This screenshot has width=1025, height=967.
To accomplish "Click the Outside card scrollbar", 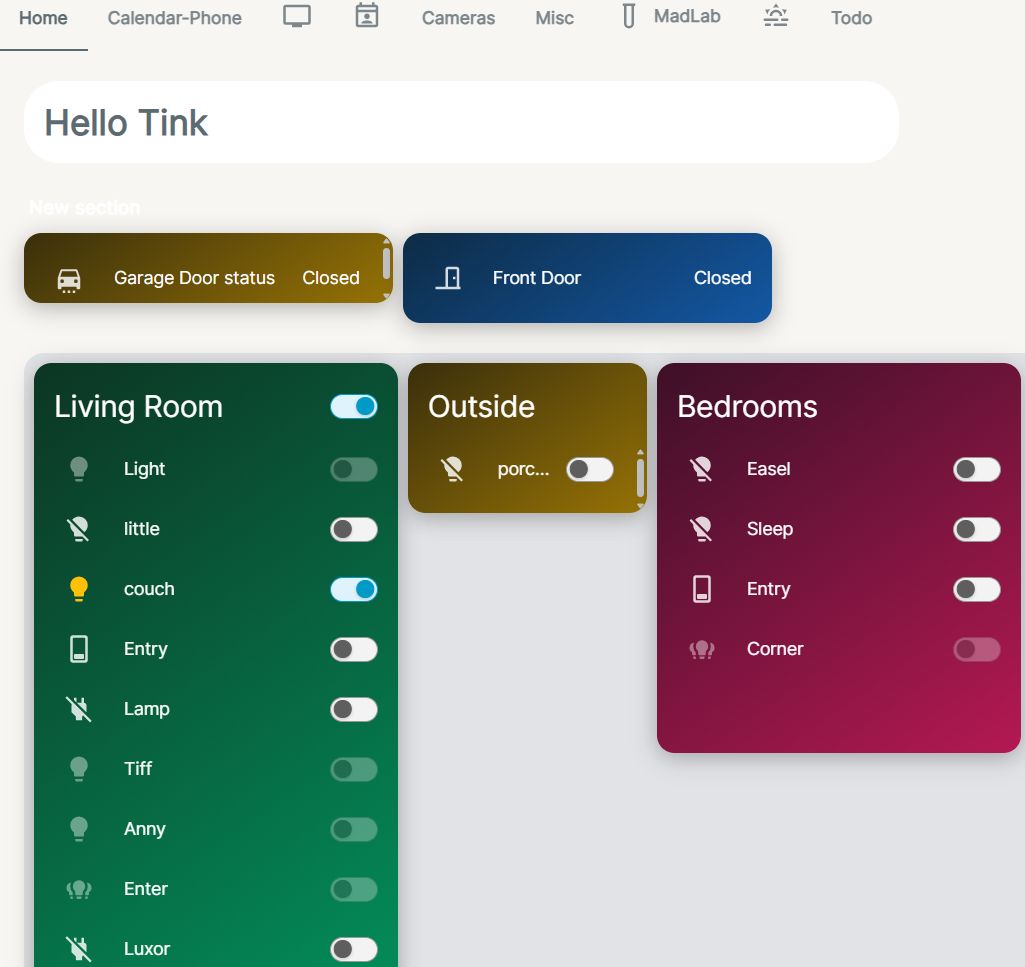I will 641,478.
